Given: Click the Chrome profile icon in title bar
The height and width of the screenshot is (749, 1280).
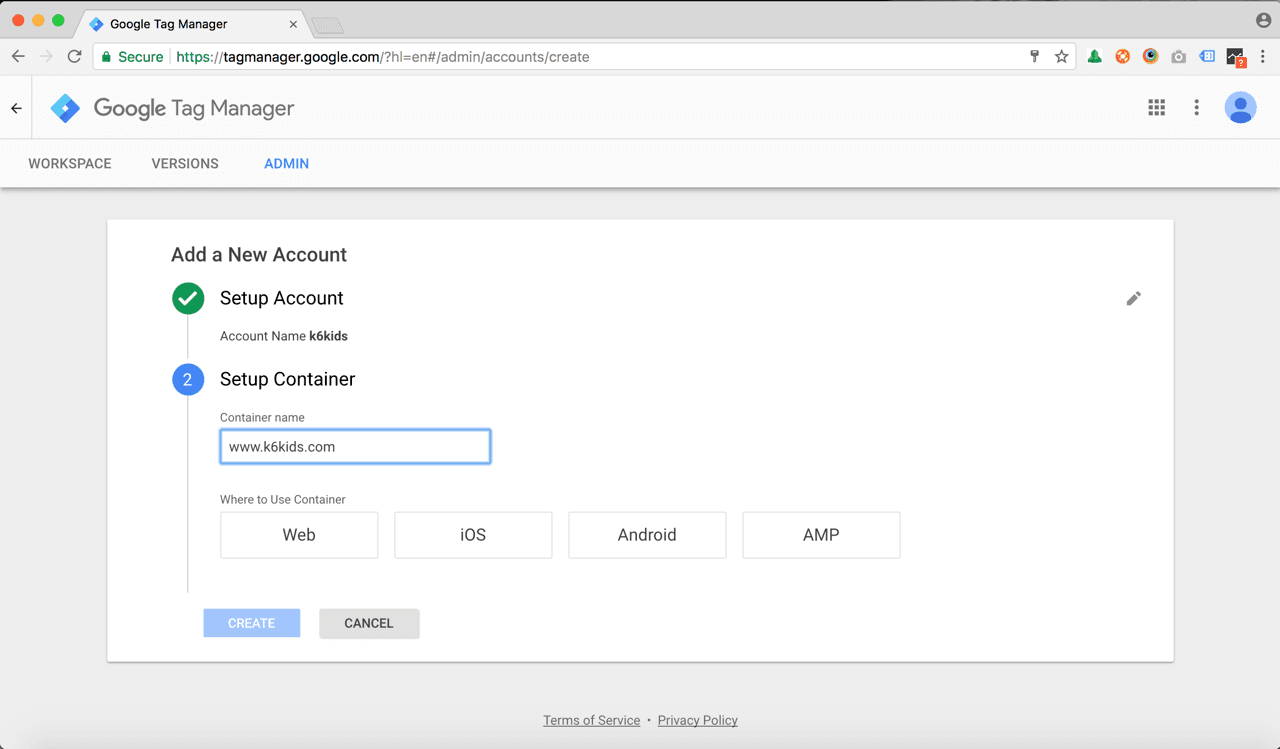Looking at the screenshot, I should [1264, 20].
